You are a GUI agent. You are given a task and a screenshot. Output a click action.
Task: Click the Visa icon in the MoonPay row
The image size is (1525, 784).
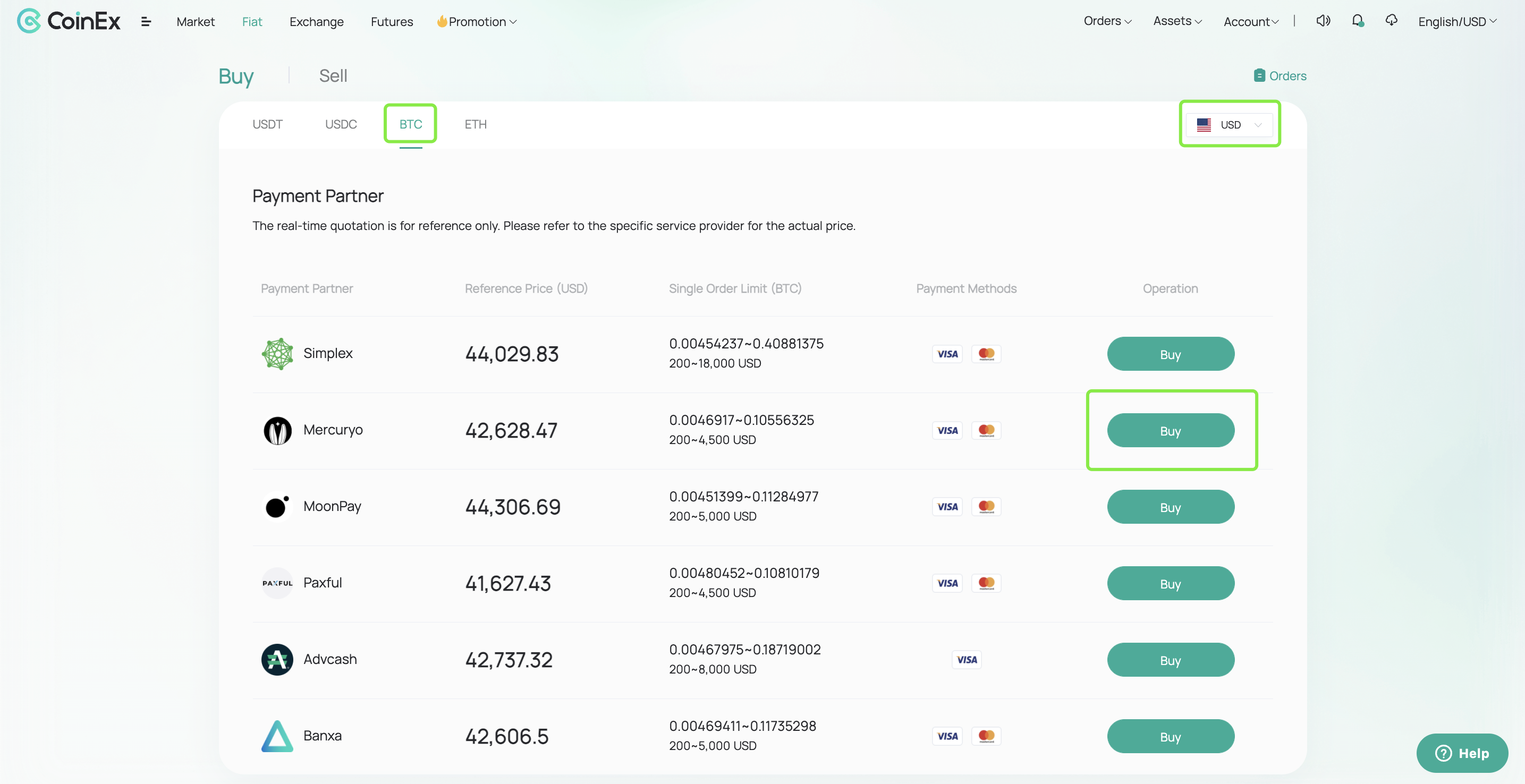[947, 507]
